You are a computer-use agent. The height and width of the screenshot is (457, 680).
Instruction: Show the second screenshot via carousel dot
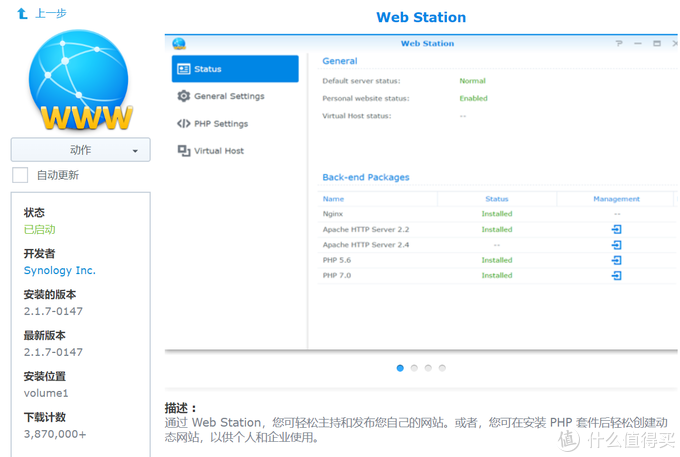point(414,368)
